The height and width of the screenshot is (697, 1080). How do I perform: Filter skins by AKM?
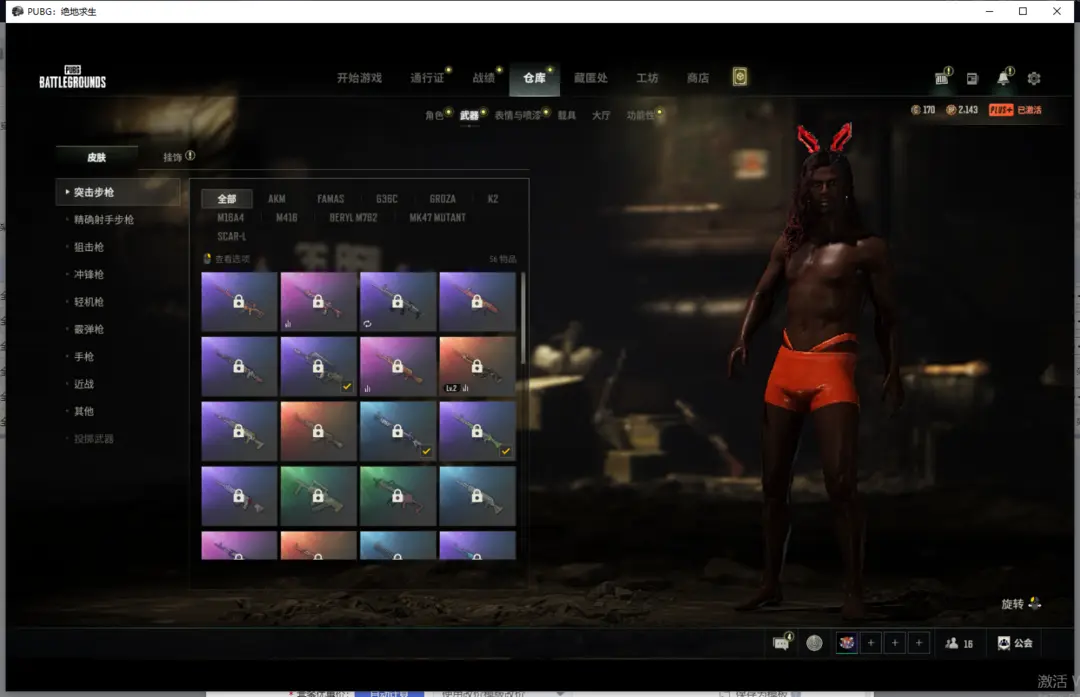(x=276, y=199)
